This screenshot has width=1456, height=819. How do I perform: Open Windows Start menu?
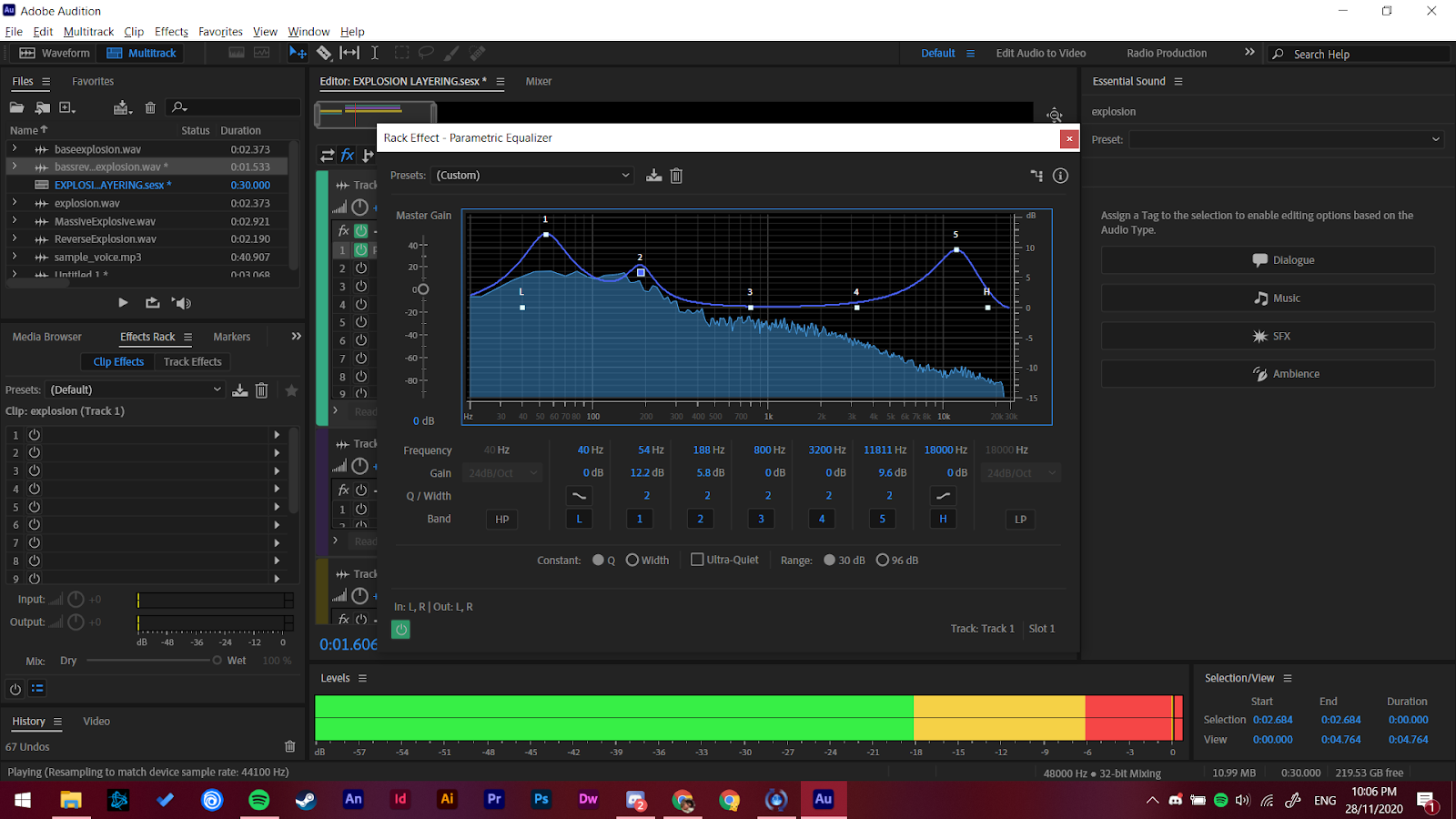[23, 800]
